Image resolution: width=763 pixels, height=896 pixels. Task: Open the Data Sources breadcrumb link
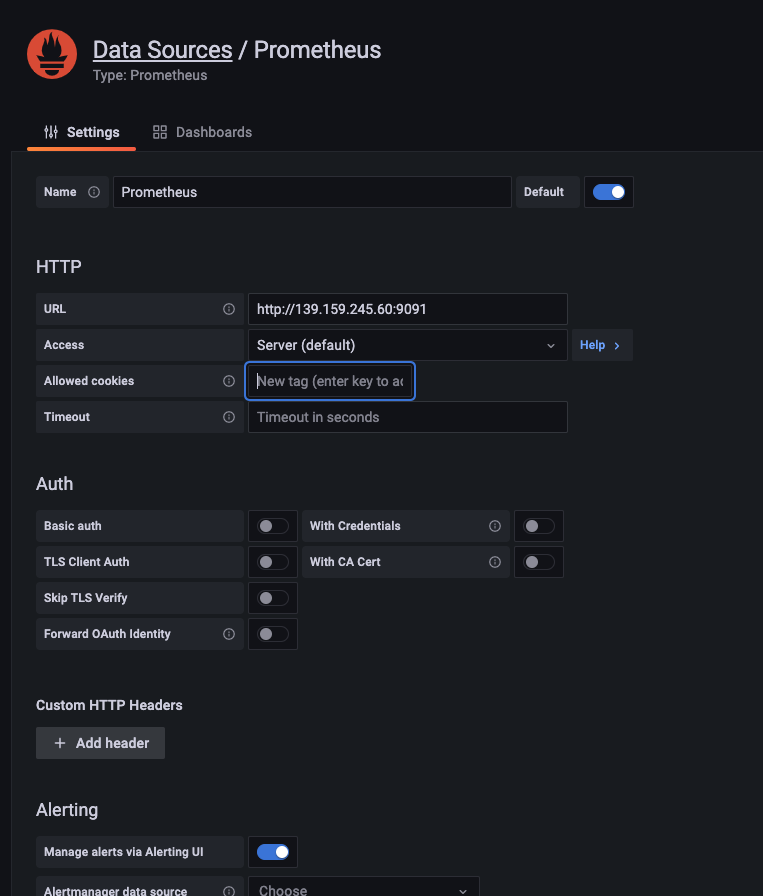162,50
